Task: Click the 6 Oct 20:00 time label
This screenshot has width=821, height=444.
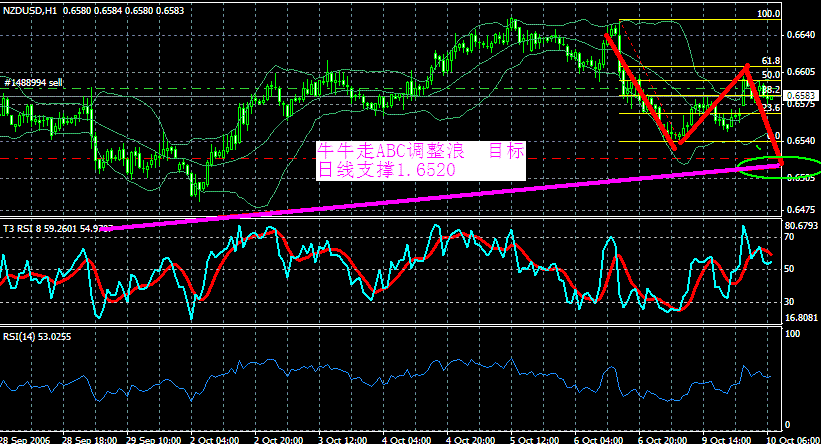Action: 663,439
